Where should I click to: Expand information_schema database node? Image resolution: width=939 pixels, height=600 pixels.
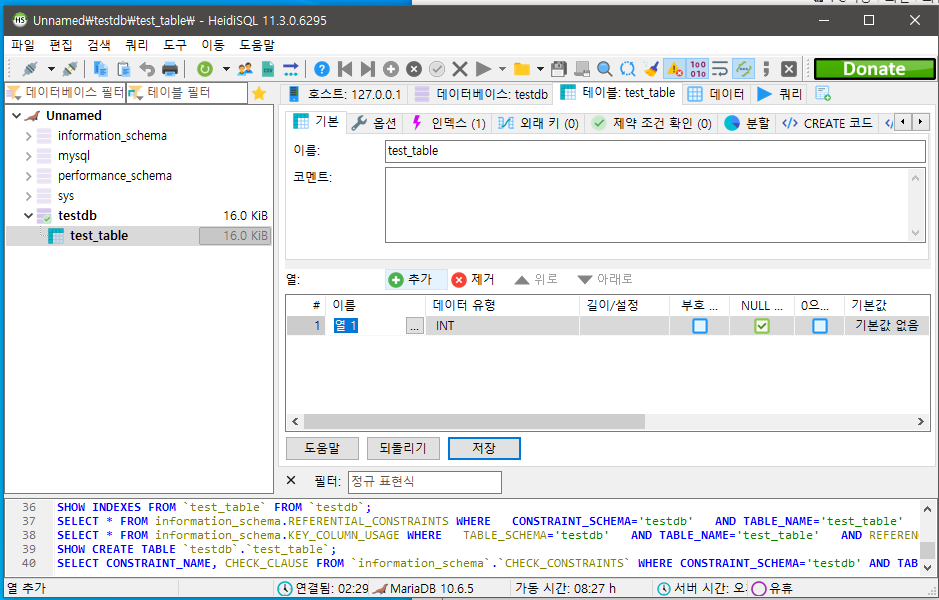tap(28, 136)
